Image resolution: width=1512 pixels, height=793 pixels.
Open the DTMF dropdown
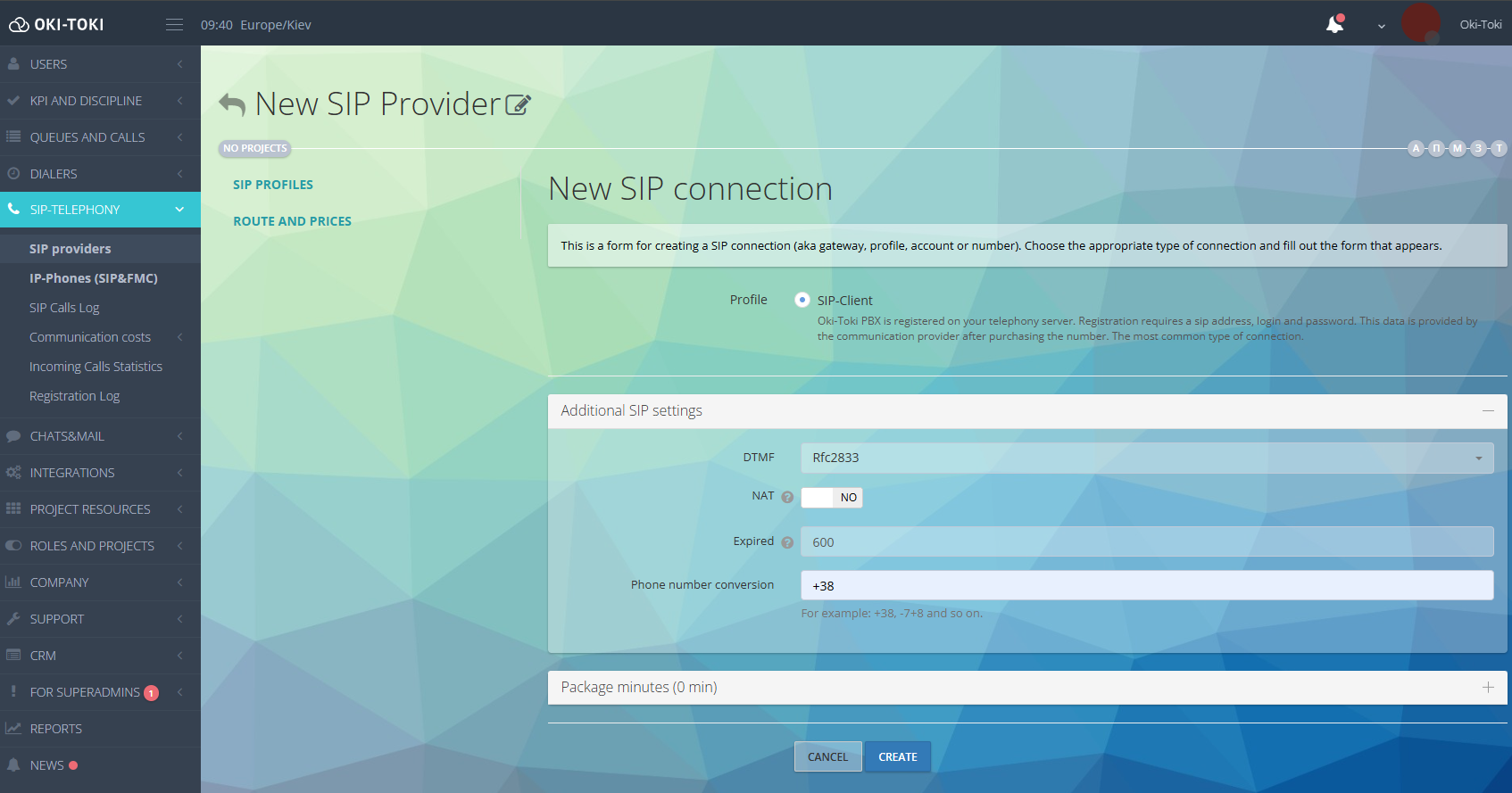click(x=1146, y=458)
